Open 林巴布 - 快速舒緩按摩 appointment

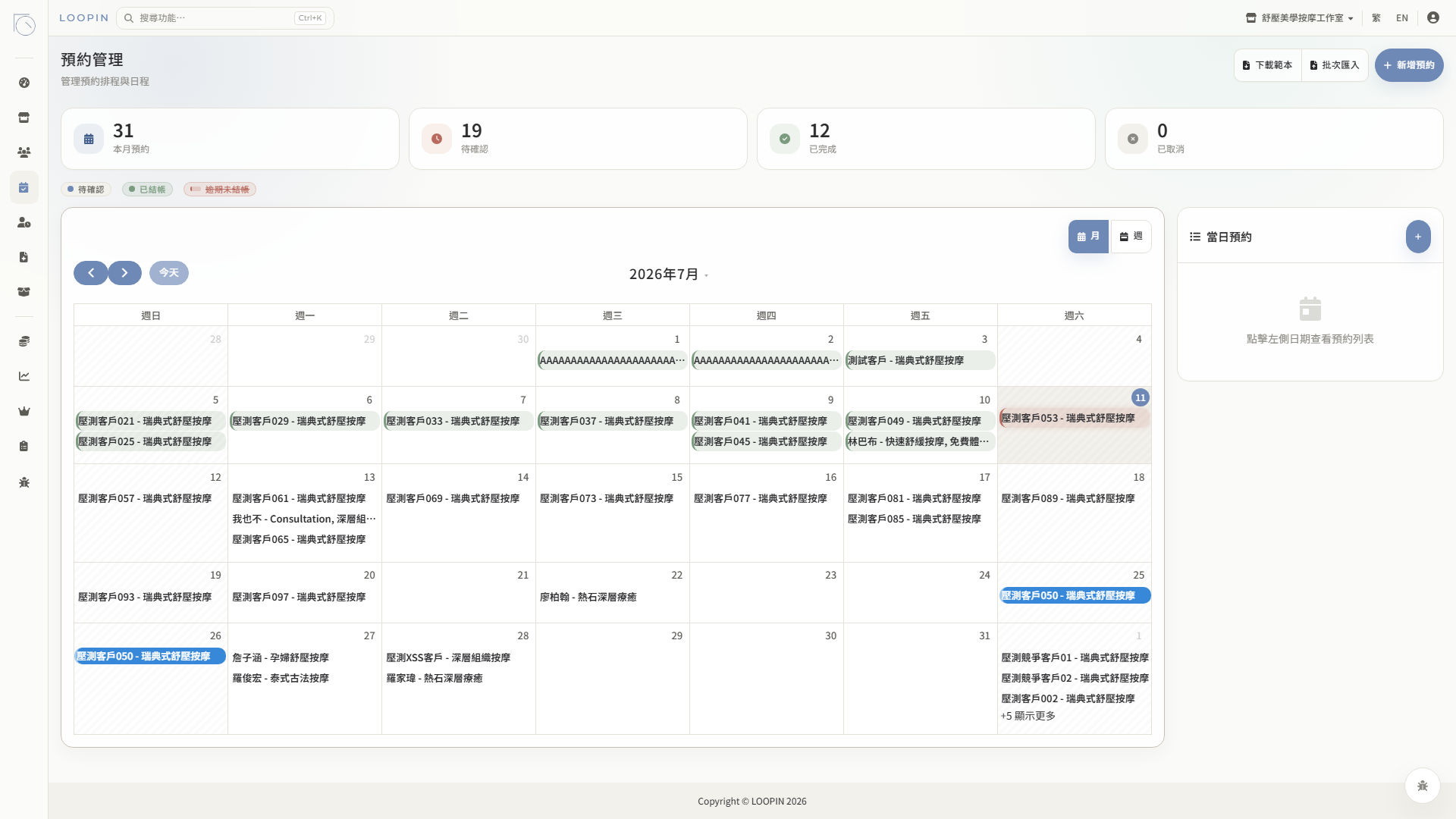(920, 441)
